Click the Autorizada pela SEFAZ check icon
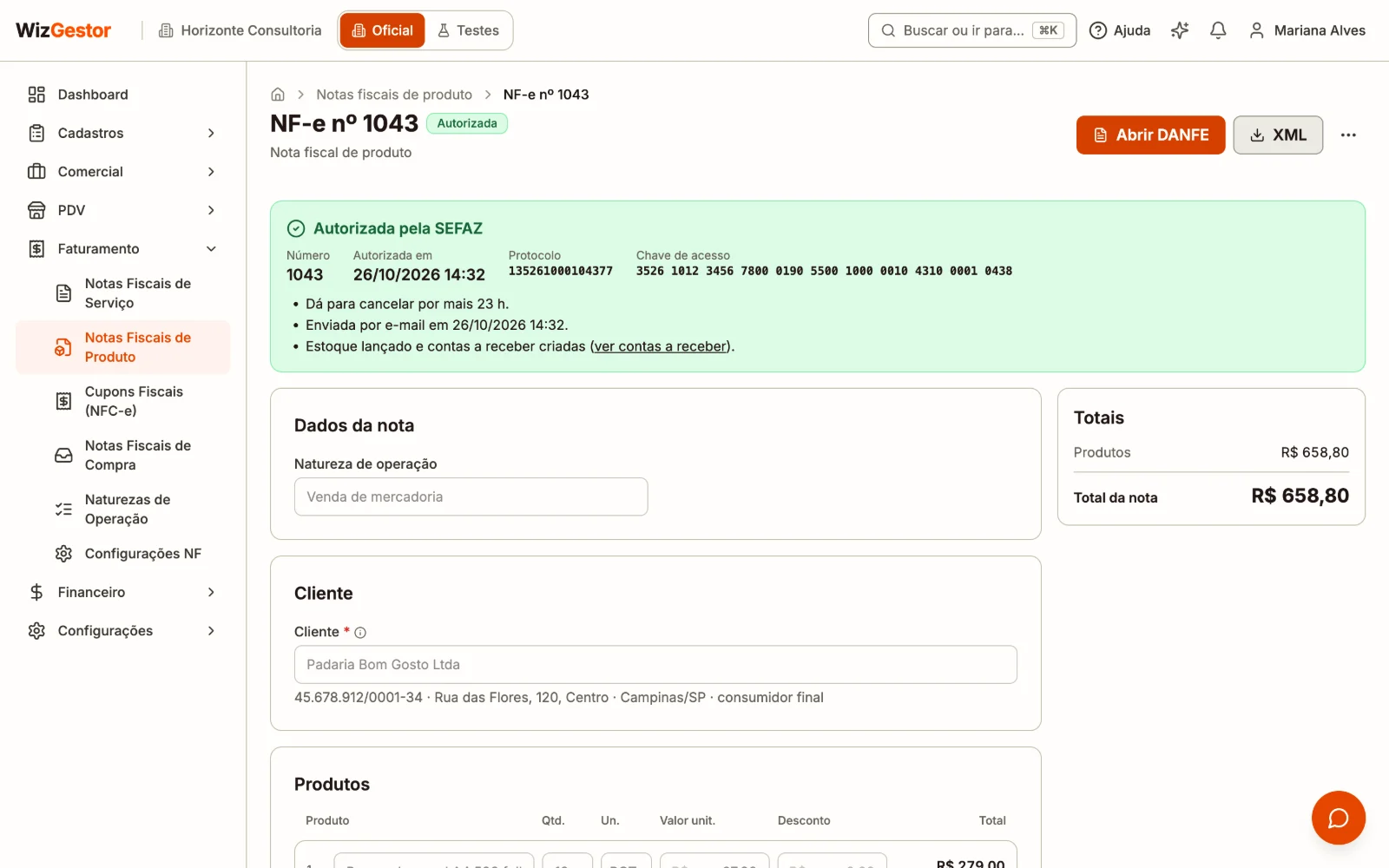 click(x=296, y=228)
